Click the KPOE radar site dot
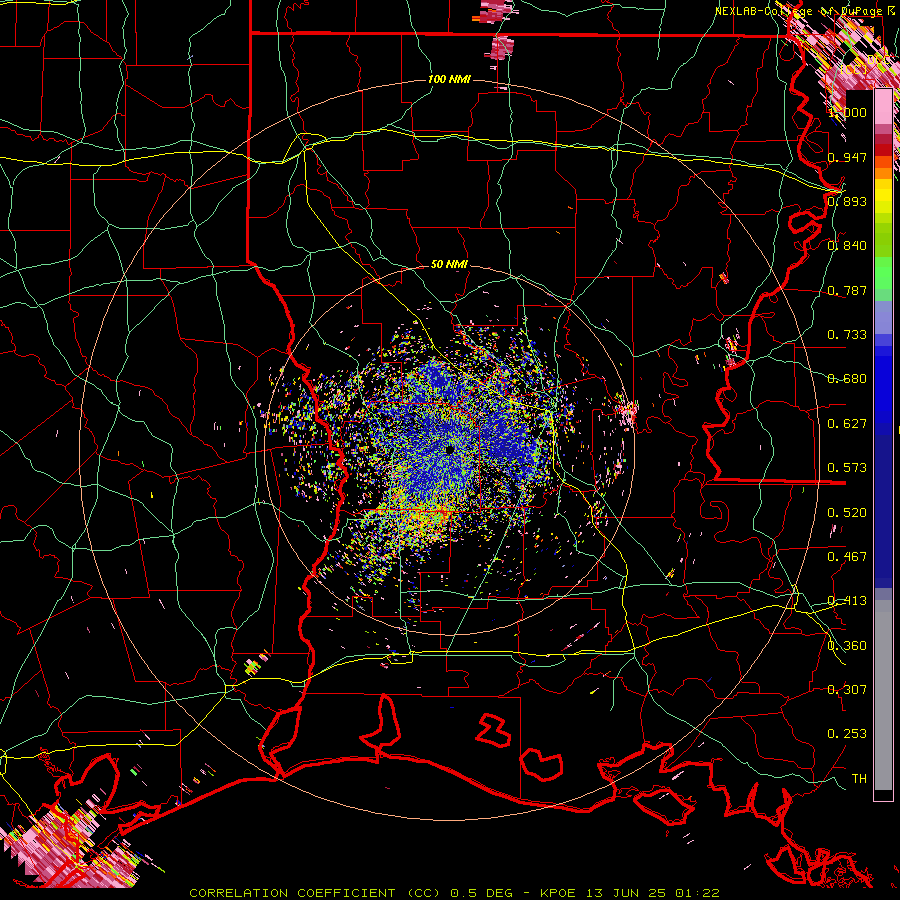Screen dimensions: 900x900 pos(449,449)
